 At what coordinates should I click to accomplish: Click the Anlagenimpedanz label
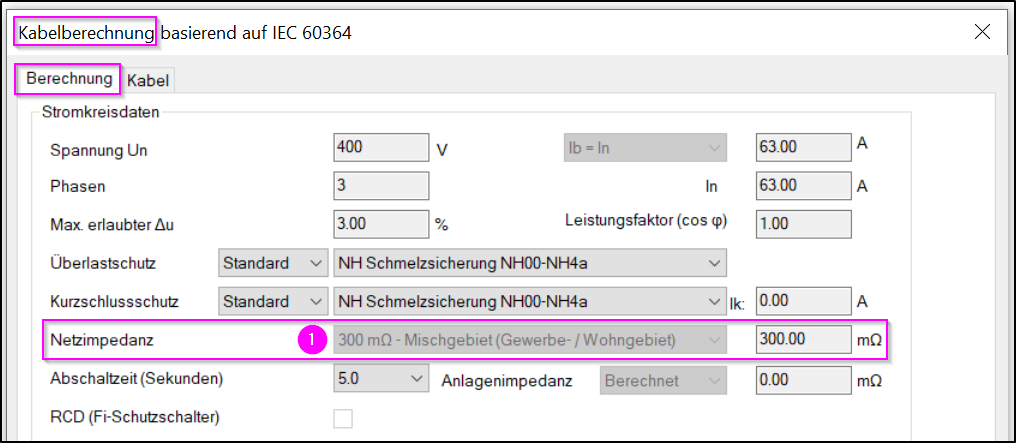(507, 381)
